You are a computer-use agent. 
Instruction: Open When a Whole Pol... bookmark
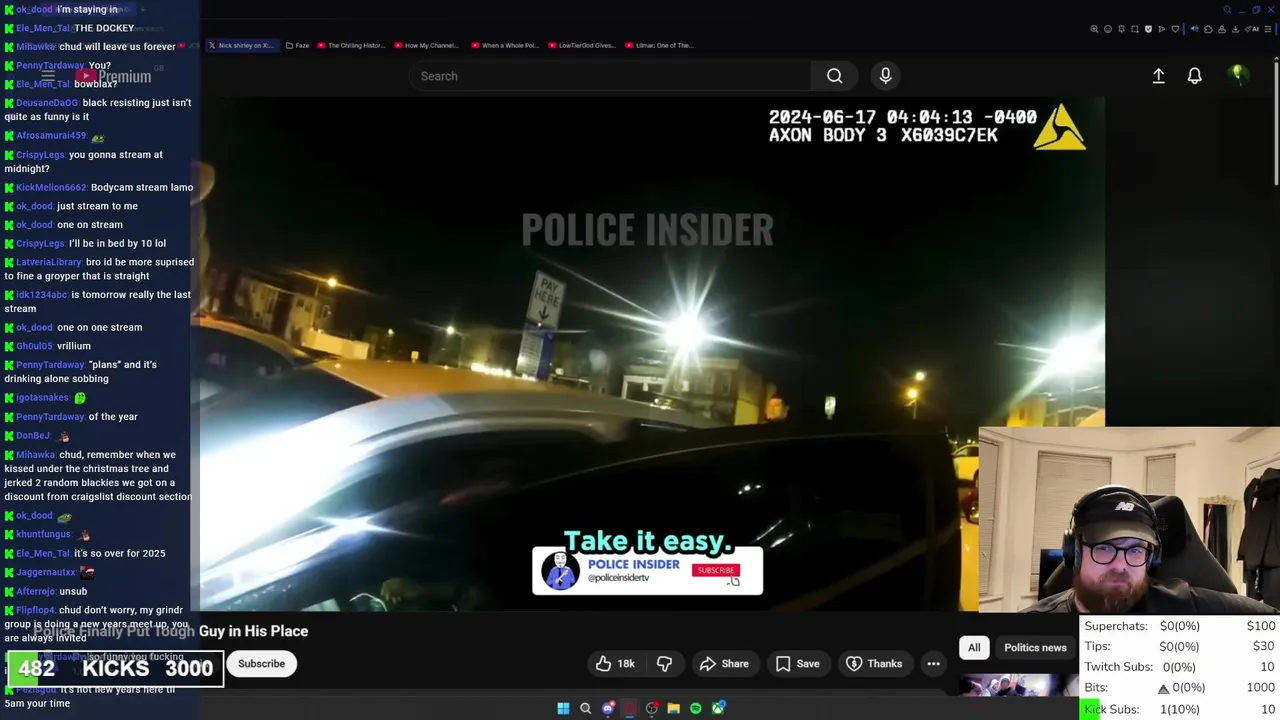[x=504, y=45]
